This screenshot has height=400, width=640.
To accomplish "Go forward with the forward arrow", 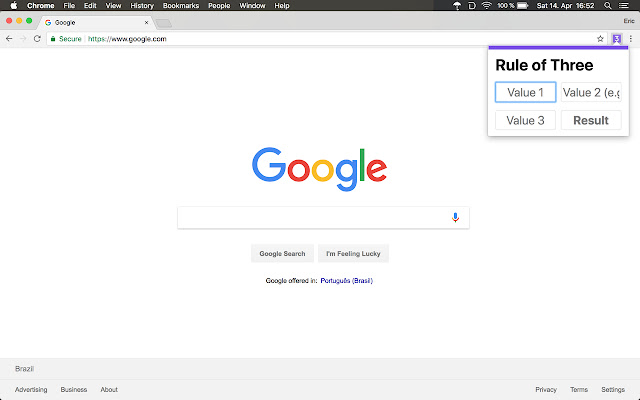I will tap(23, 39).
